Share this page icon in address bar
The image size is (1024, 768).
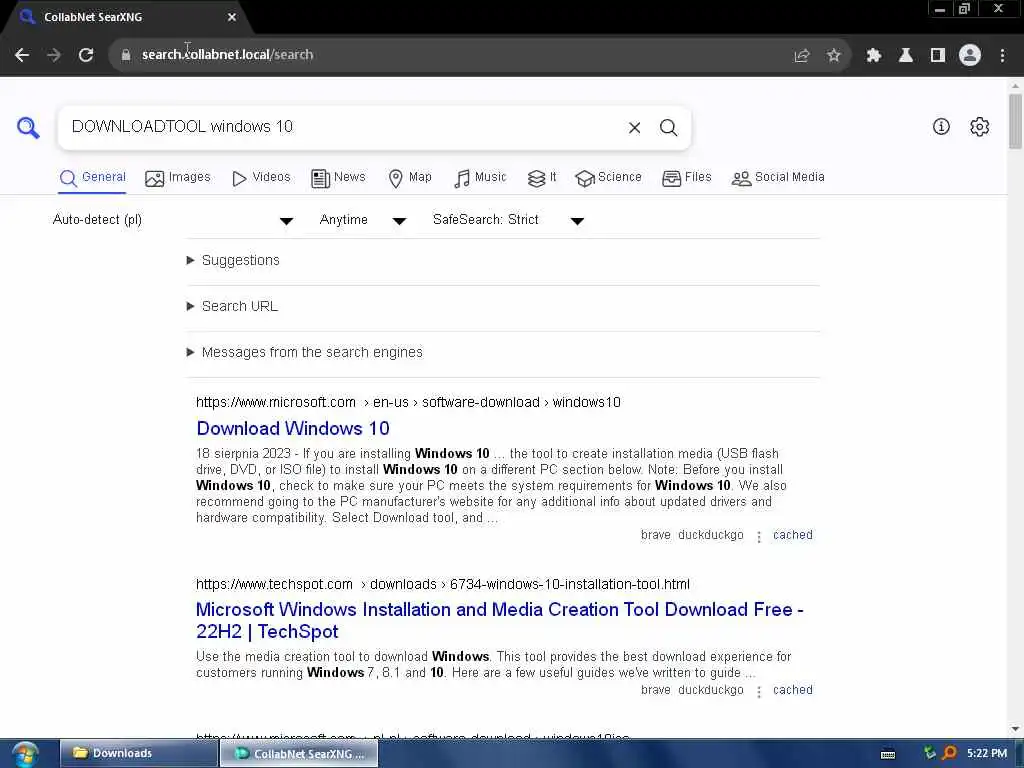point(801,56)
